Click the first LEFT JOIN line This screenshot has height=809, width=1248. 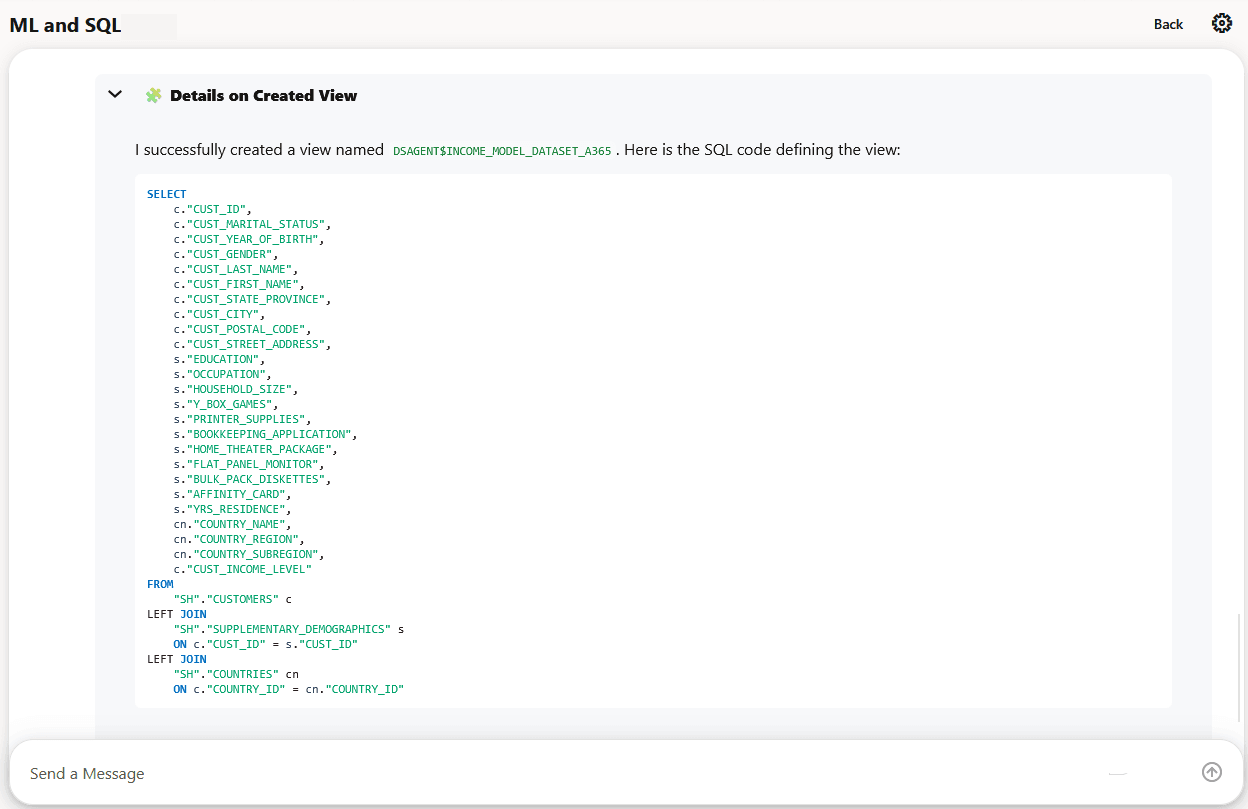pos(177,614)
